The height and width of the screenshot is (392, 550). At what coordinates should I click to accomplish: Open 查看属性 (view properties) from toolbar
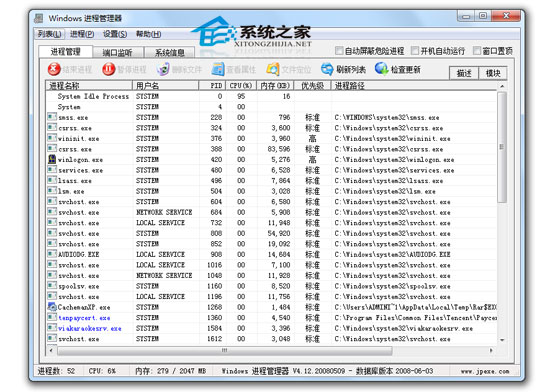click(x=218, y=69)
